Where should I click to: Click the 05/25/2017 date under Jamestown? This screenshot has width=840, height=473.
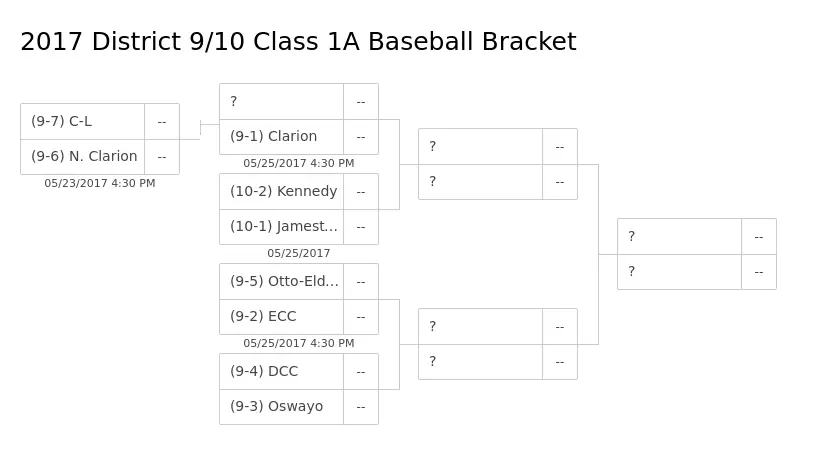click(299, 254)
